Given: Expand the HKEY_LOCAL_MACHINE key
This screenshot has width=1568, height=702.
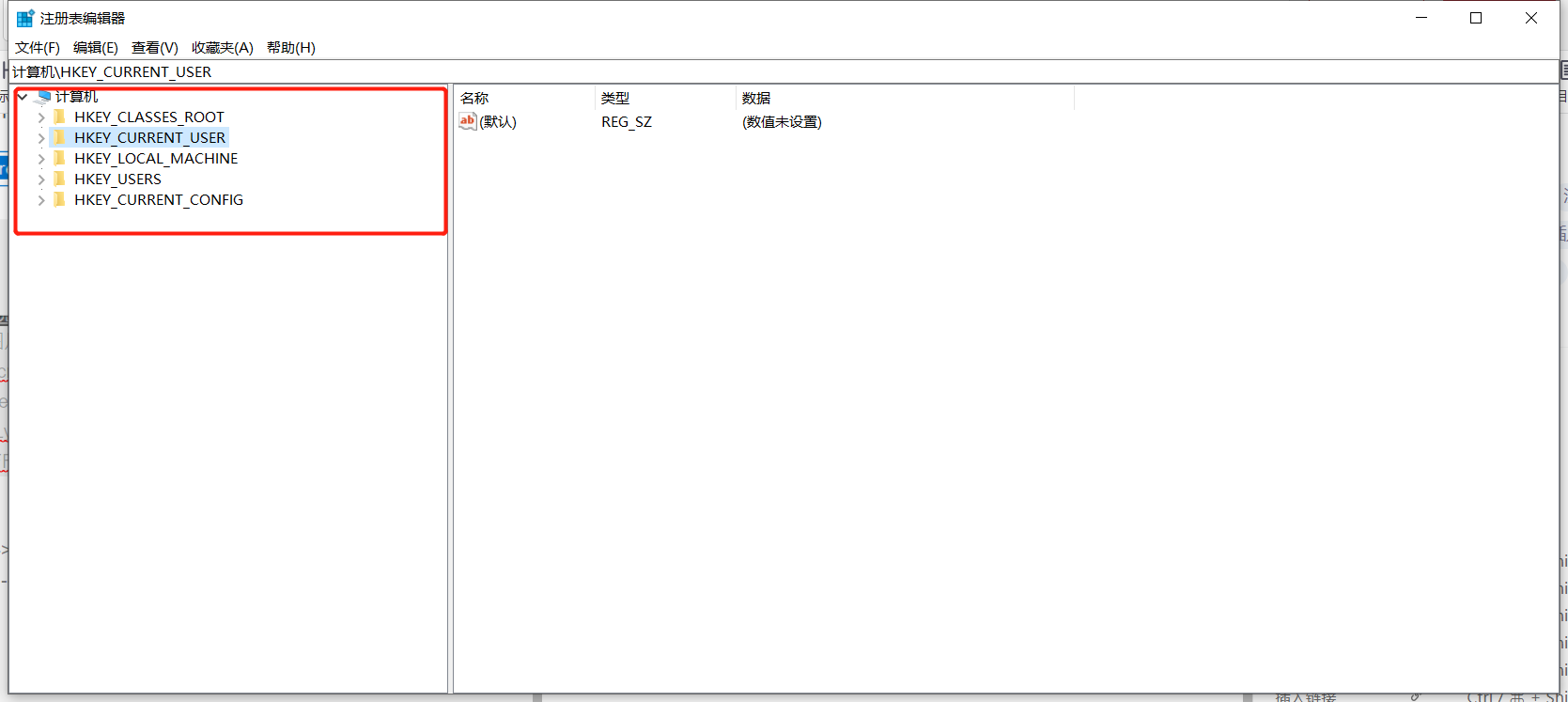Looking at the screenshot, I should 41,159.
